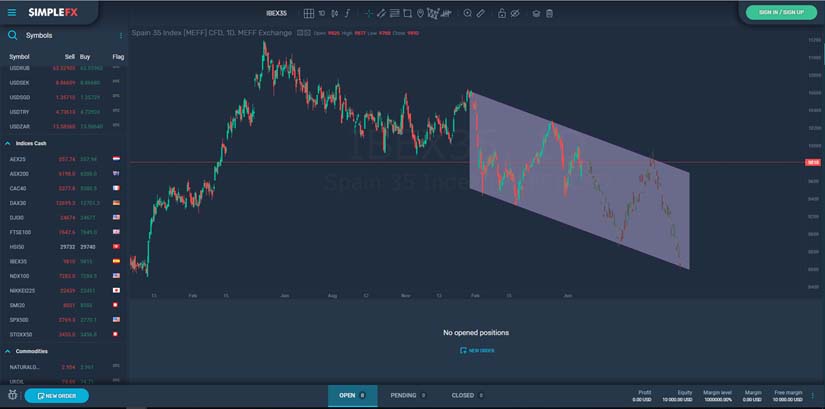Click the Spain flag beside IBEX35
Image resolution: width=825 pixels, height=409 pixels.
click(116, 261)
